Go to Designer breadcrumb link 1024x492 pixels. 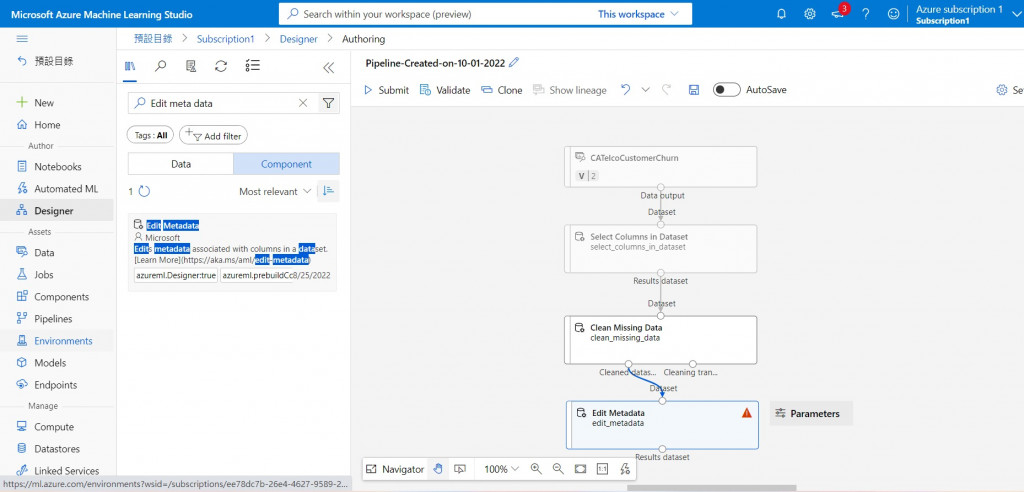(298, 39)
